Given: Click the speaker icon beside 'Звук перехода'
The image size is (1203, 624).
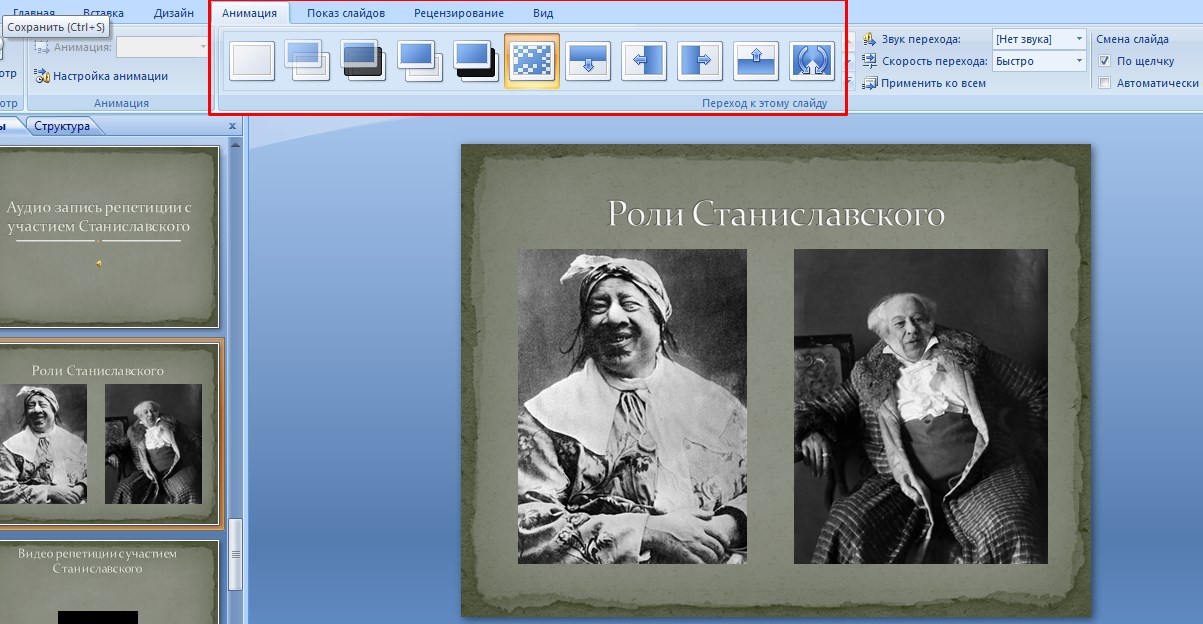Looking at the screenshot, I should (870, 39).
